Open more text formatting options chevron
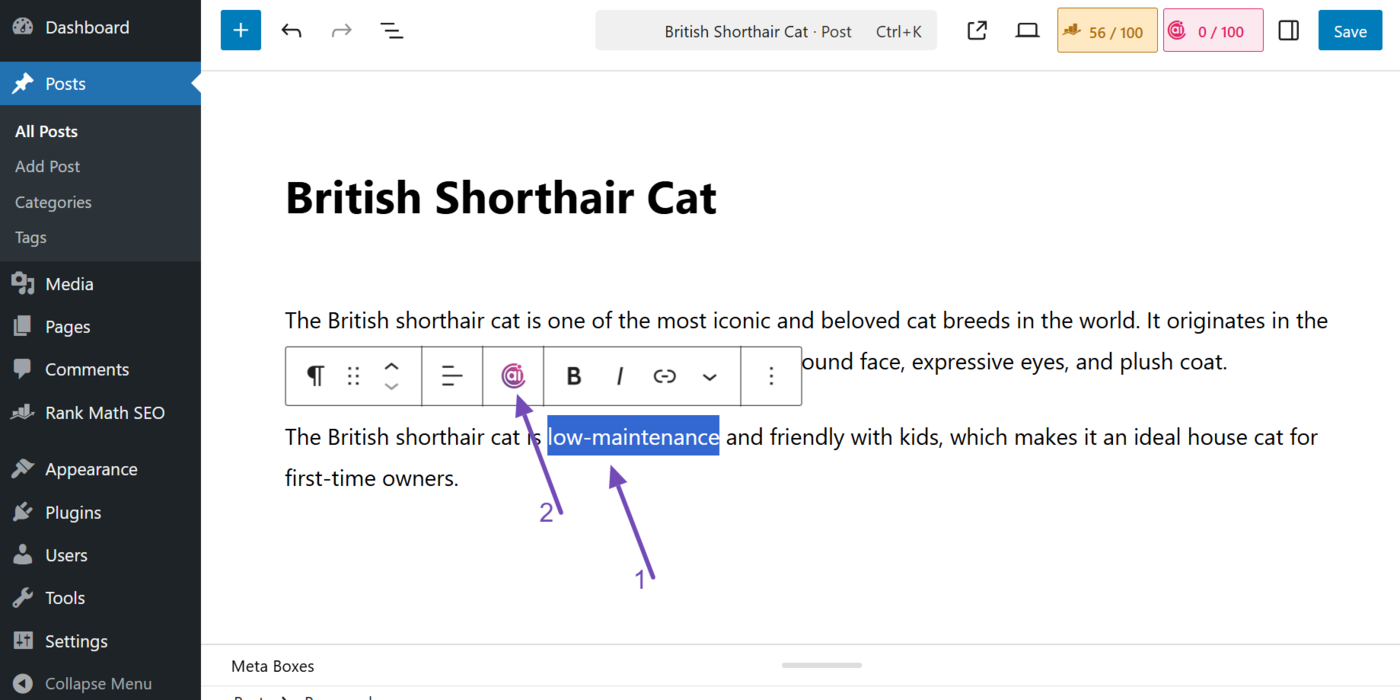1400x700 pixels. pos(709,375)
